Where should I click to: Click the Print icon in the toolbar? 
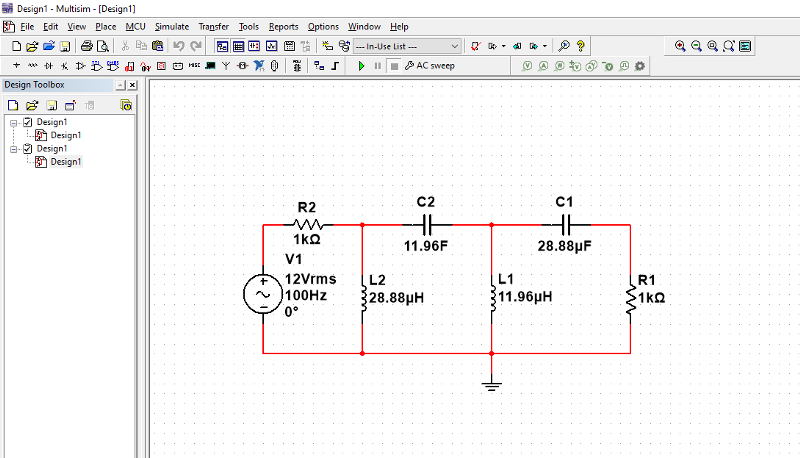[x=87, y=46]
